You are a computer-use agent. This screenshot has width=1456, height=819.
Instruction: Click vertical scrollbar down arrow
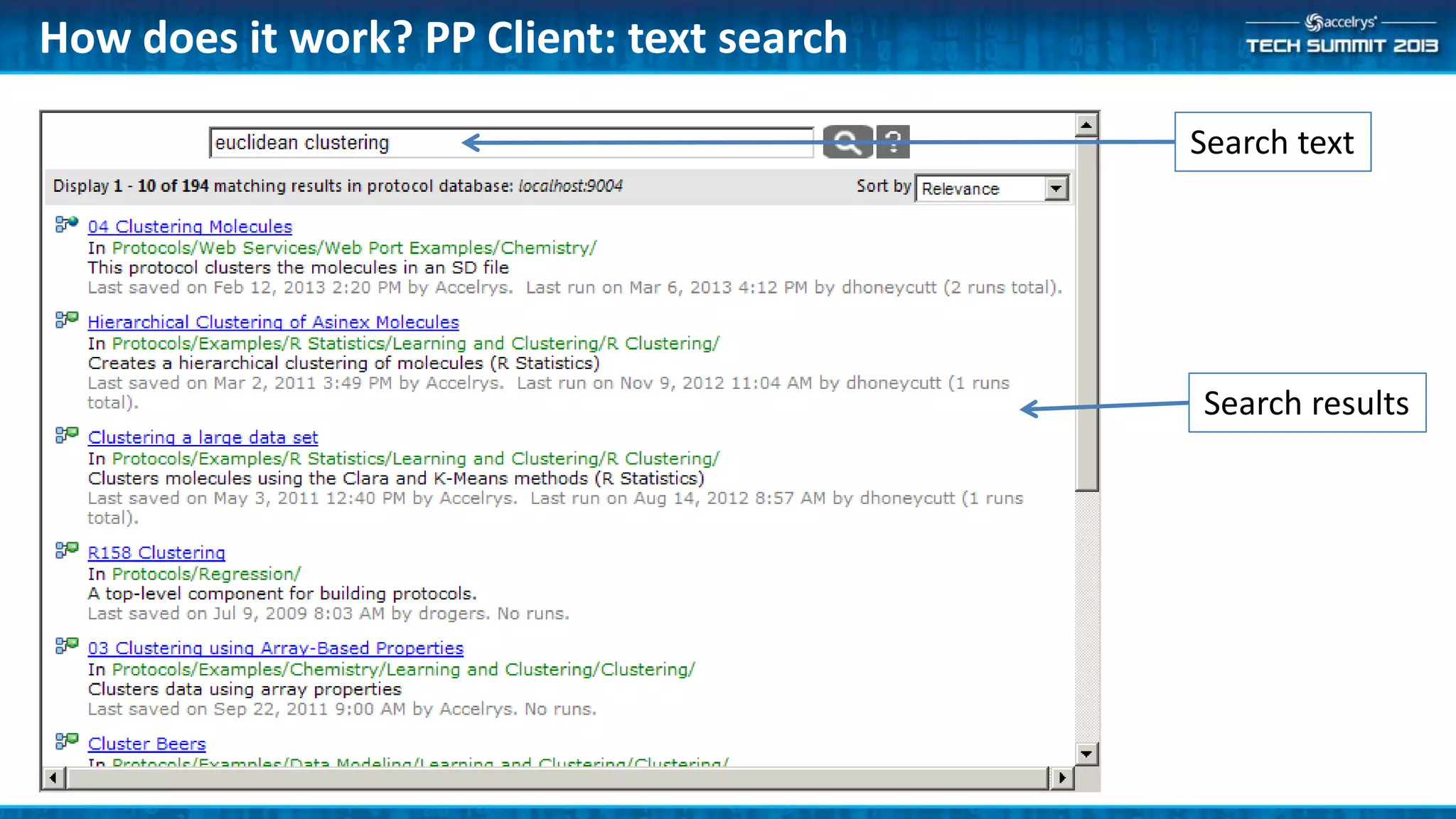coord(1086,754)
